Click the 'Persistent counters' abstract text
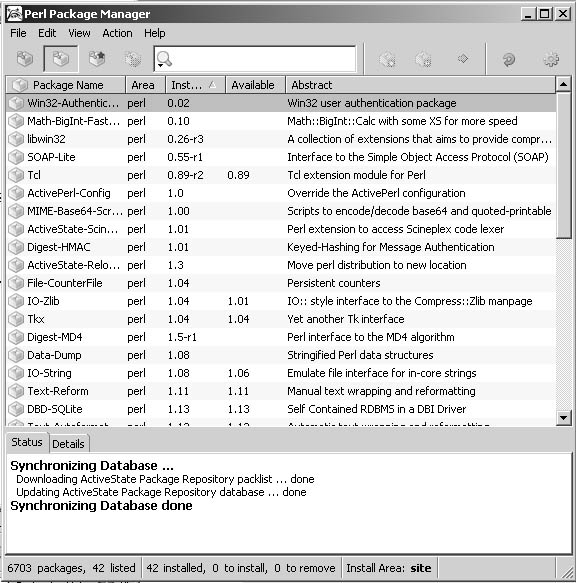Viewport: 576px width, 583px height. (334, 283)
